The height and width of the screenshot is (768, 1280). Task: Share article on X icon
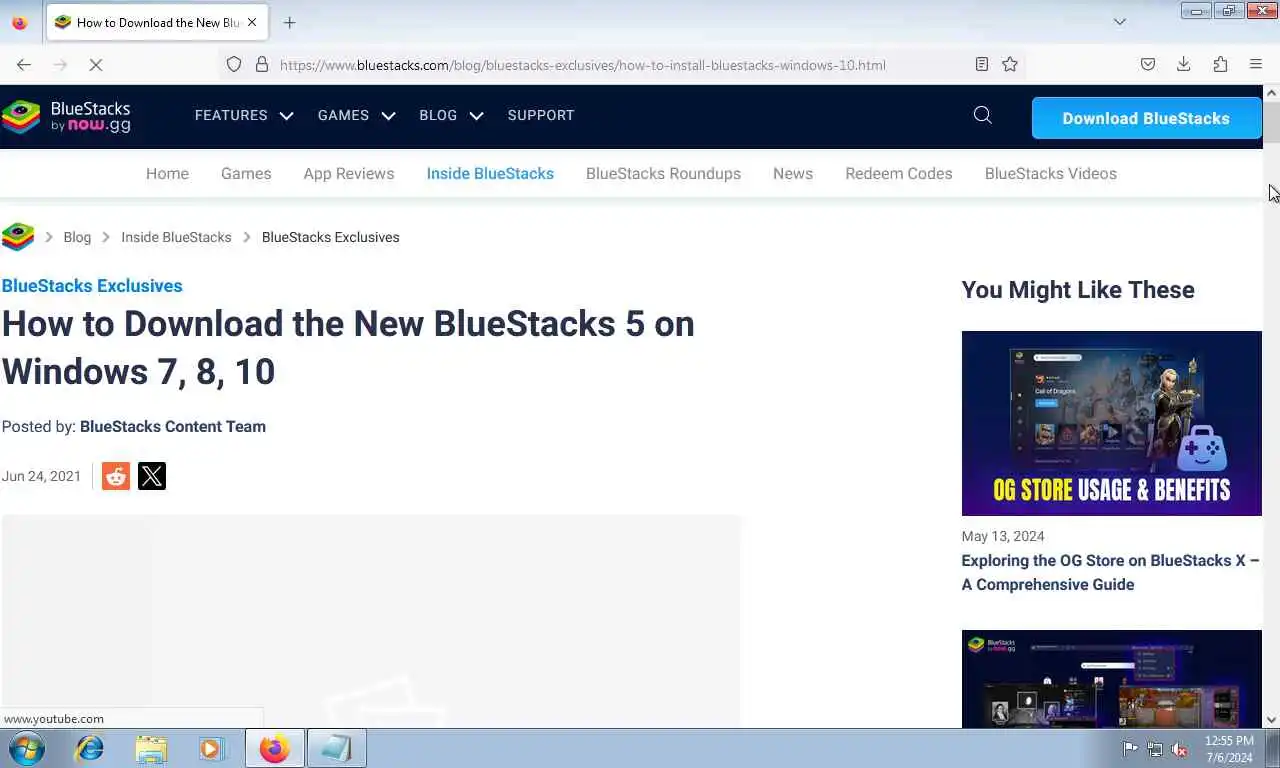coord(152,476)
